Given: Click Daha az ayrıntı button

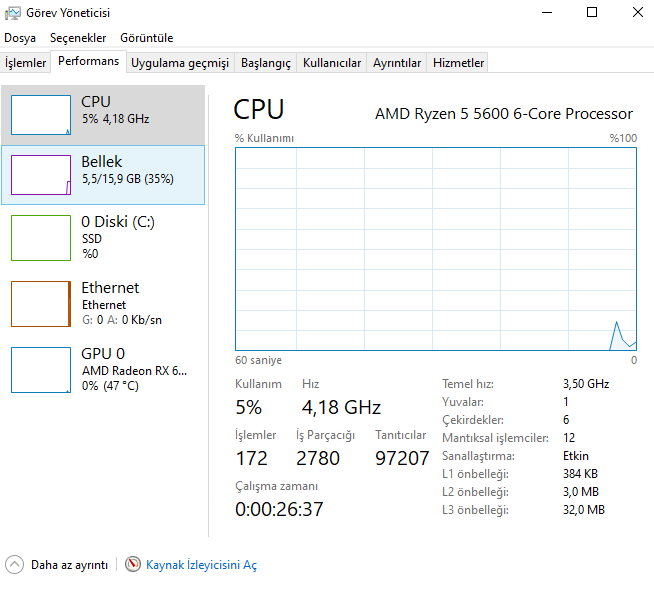Looking at the screenshot, I should (69, 565).
